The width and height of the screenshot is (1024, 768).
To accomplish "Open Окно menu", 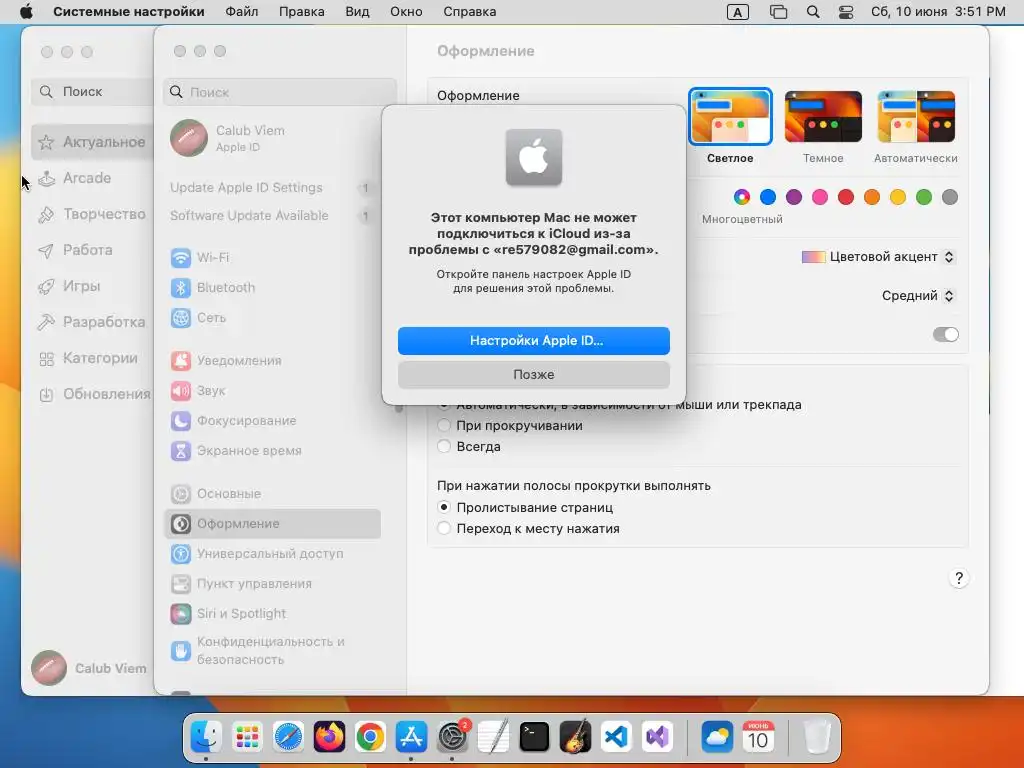I will click(406, 12).
